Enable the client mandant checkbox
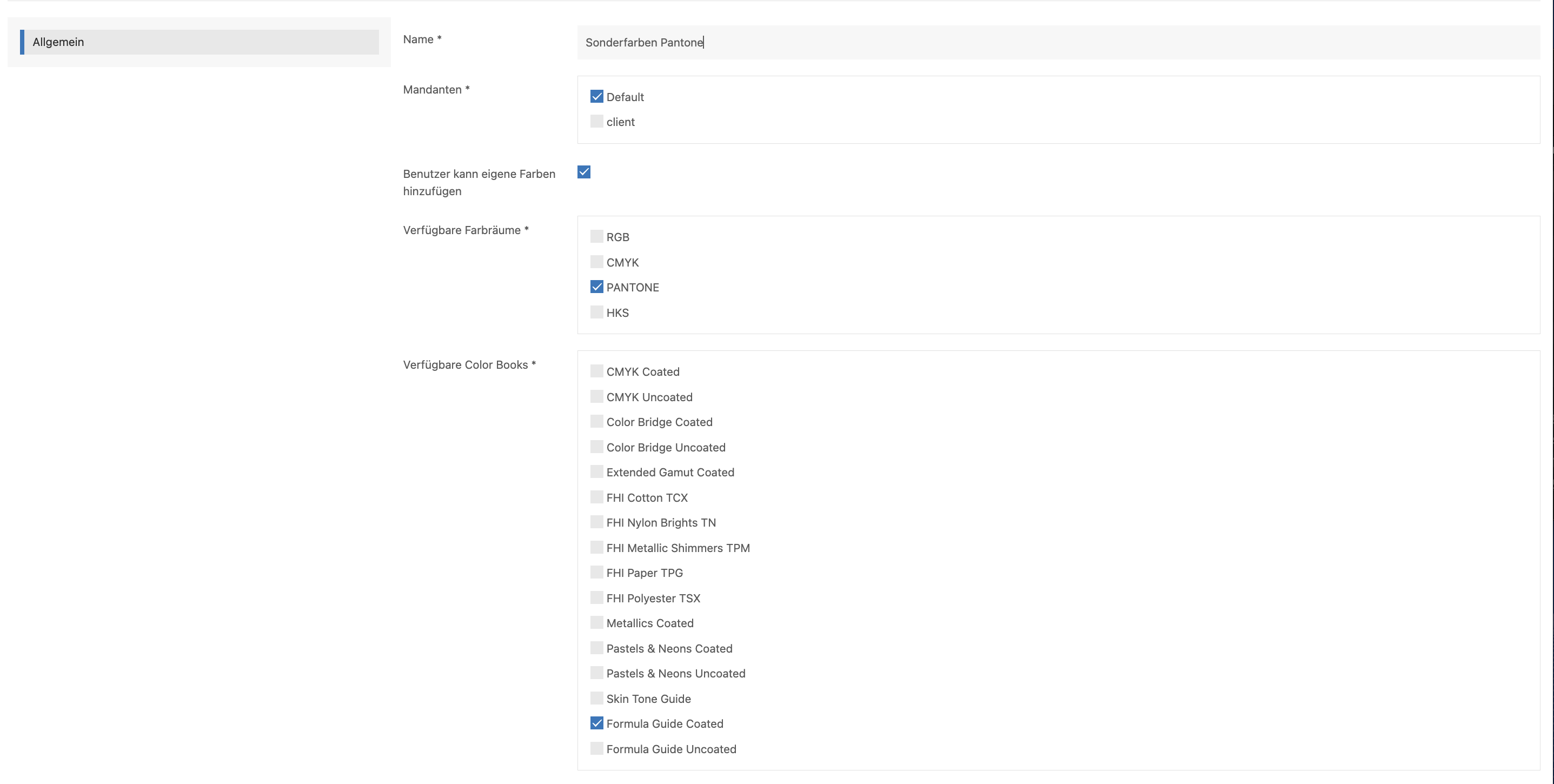The image size is (1554, 784). 596,121
